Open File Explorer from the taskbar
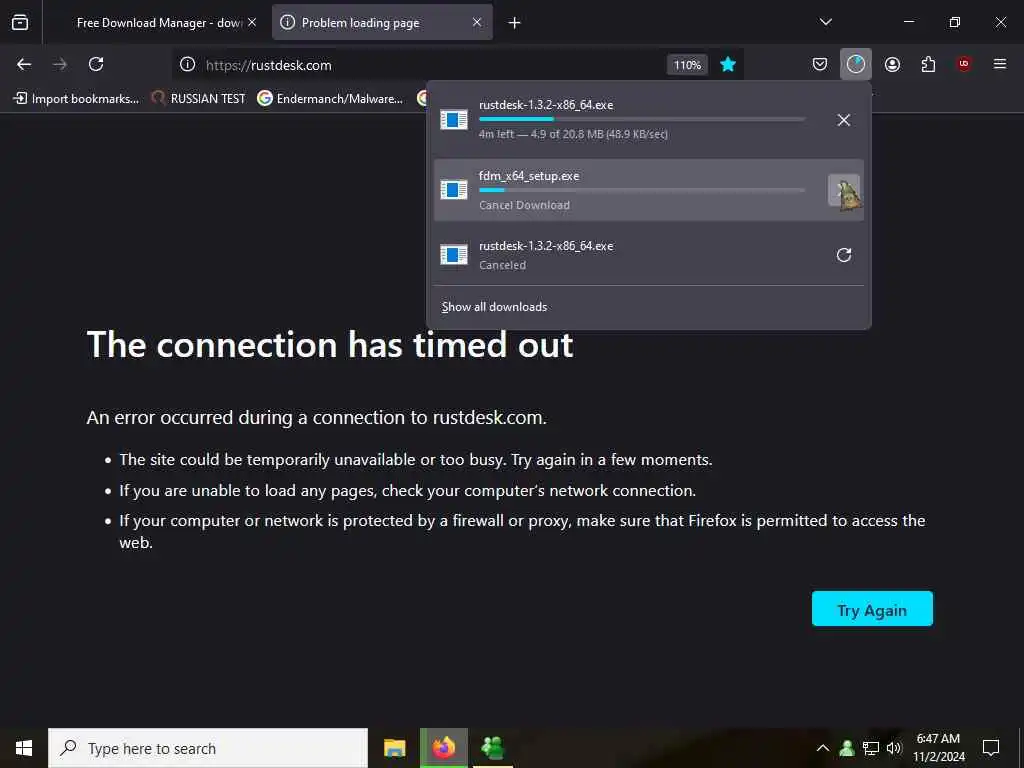The image size is (1024, 768). (x=394, y=748)
